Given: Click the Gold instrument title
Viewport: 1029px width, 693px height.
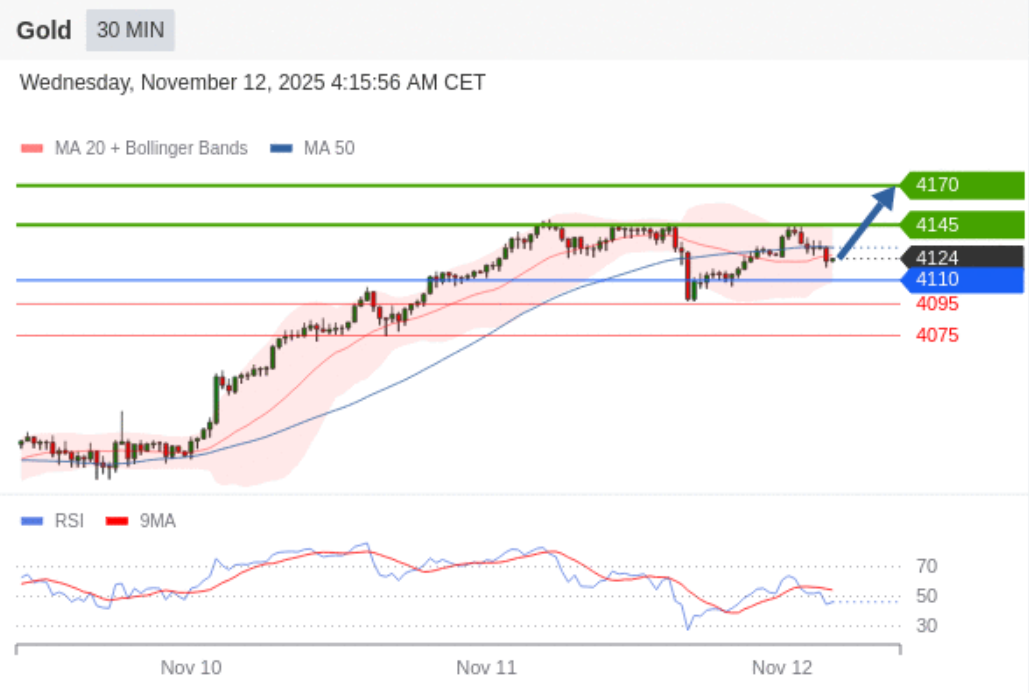Looking at the screenshot, I should (44, 30).
